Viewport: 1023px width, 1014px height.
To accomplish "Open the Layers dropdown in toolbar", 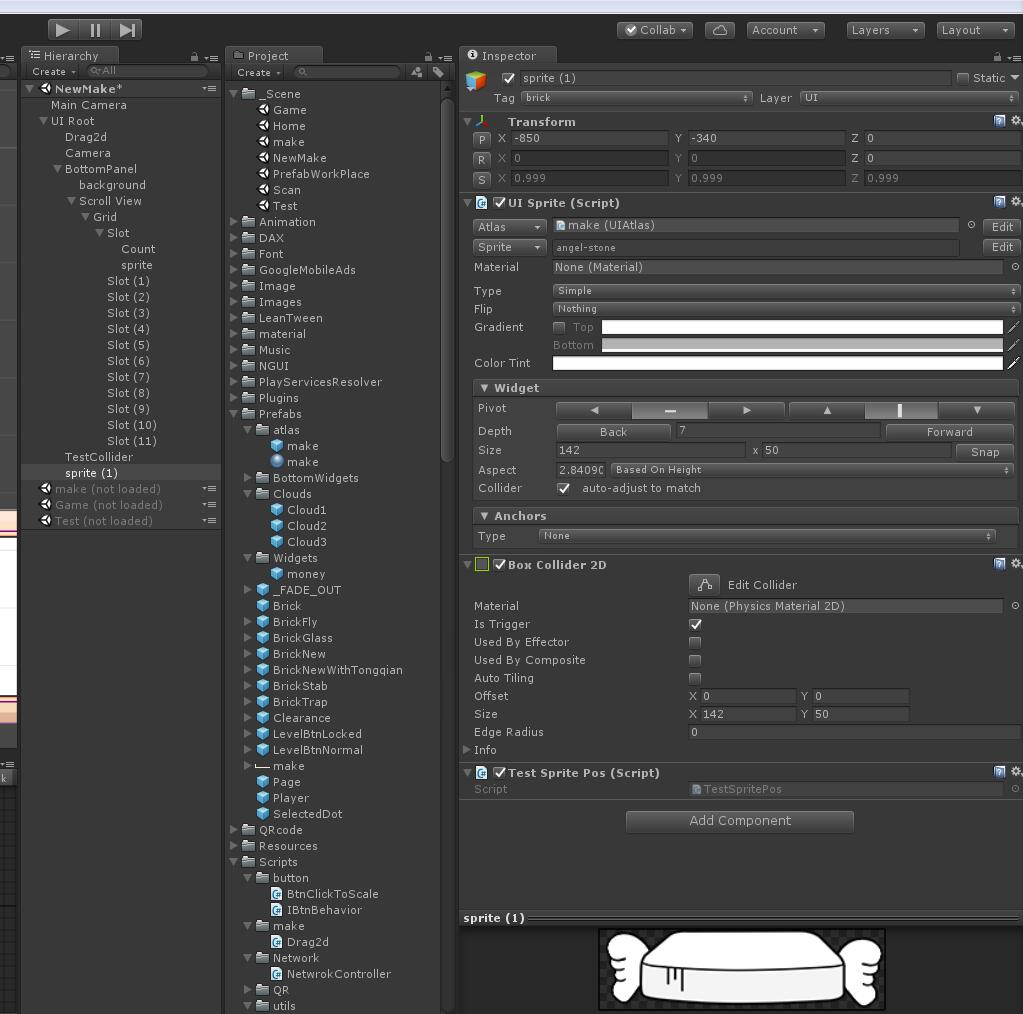I will point(885,30).
